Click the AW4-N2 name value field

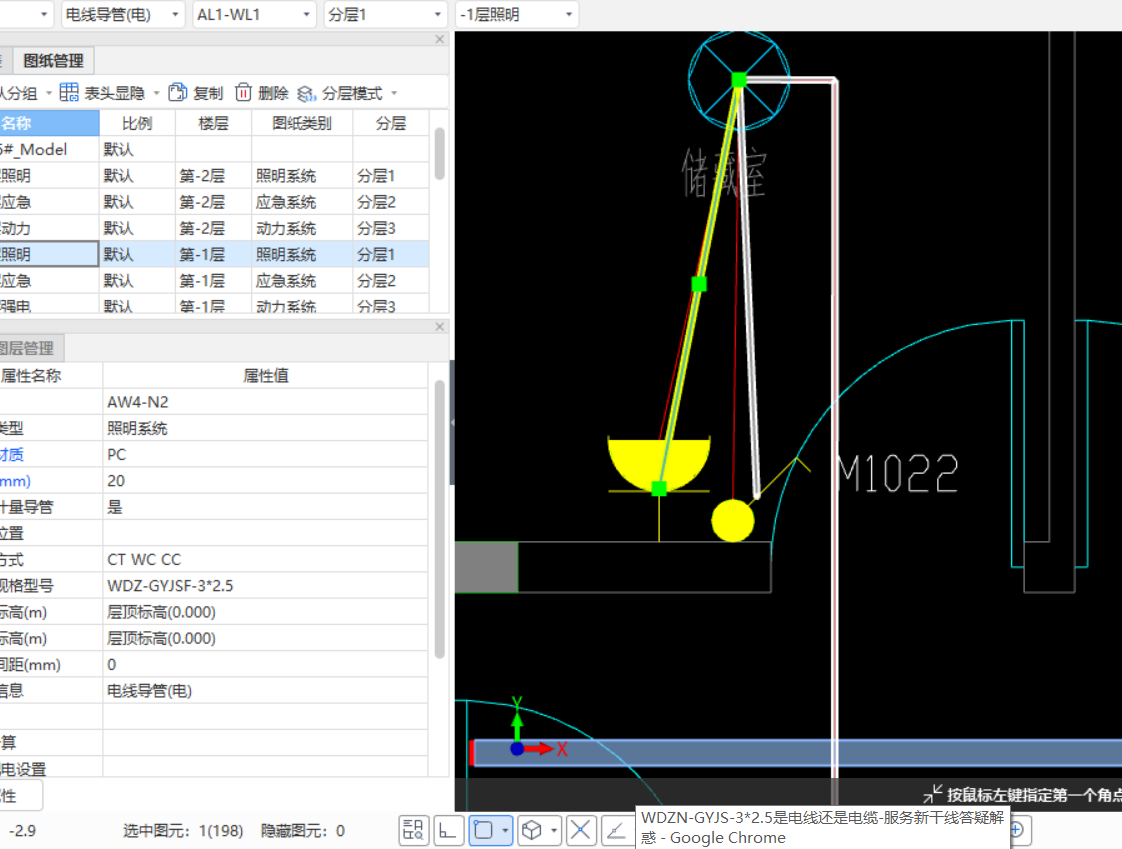coord(265,402)
